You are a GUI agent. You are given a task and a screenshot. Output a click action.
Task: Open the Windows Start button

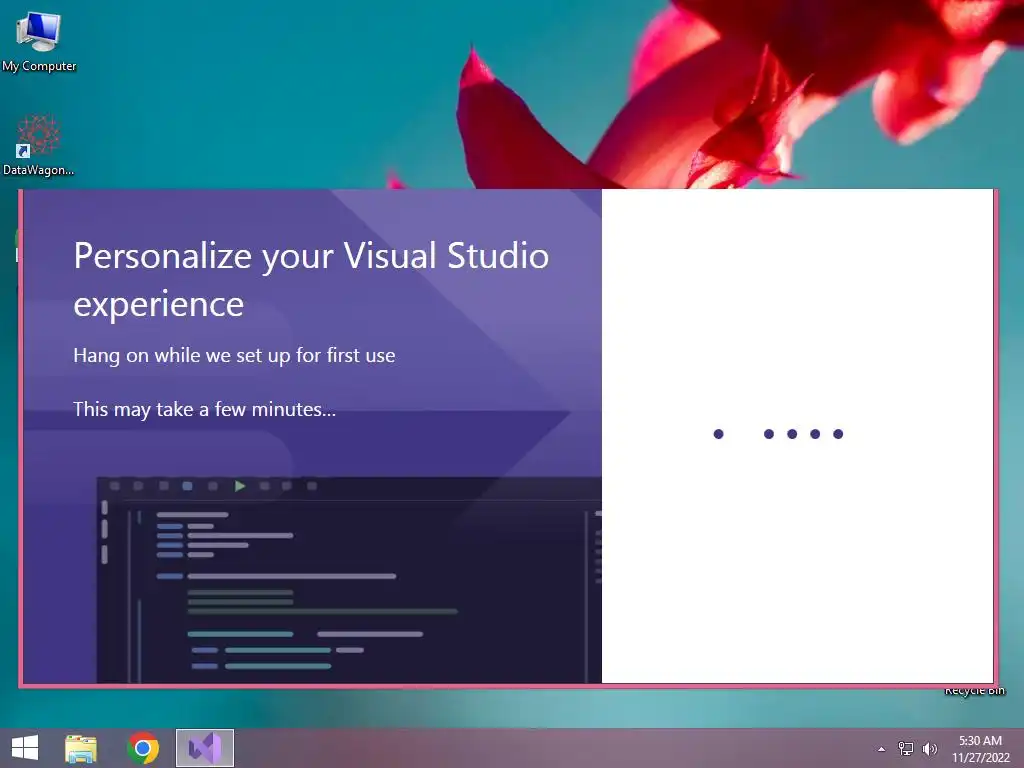[x=25, y=748]
